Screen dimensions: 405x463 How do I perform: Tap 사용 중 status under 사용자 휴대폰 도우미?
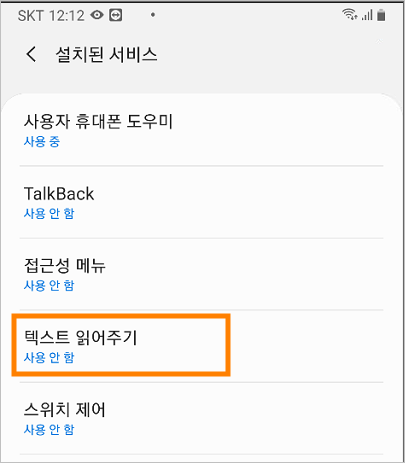(42, 142)
